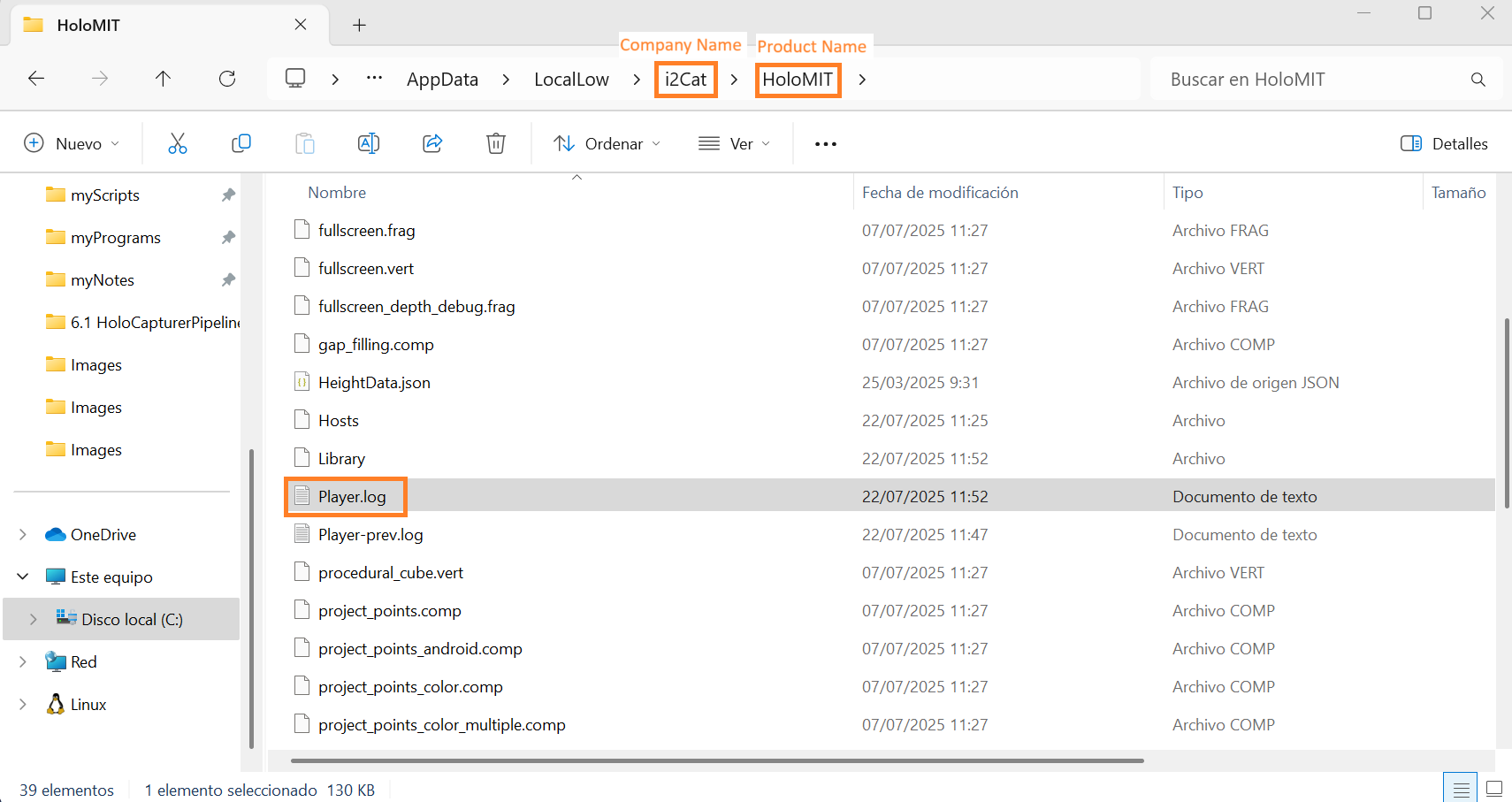The height and width of the screenshot is (802, 1512).
Task: Sort by Fecha de modificación column header
Action: [940, 193]
